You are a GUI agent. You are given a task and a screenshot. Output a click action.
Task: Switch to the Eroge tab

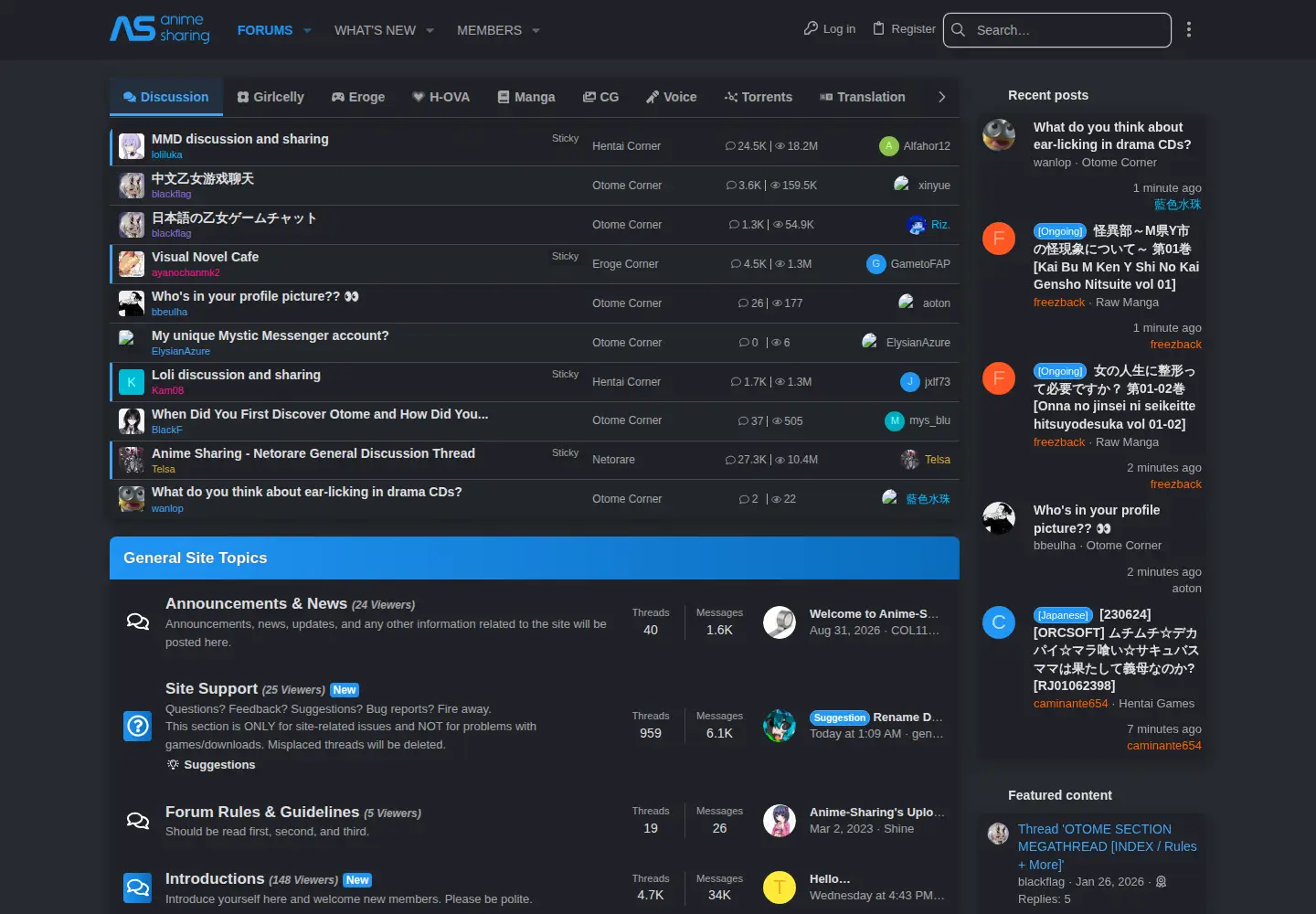[358, 97]
